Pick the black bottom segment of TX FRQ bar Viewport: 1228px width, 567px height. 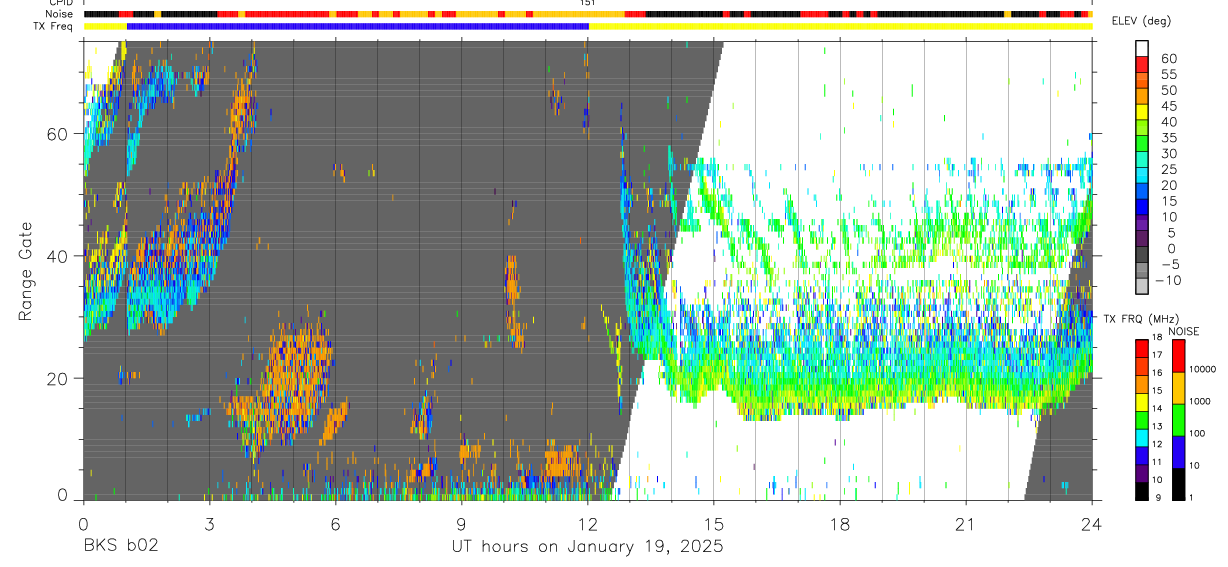point(1142,490)
